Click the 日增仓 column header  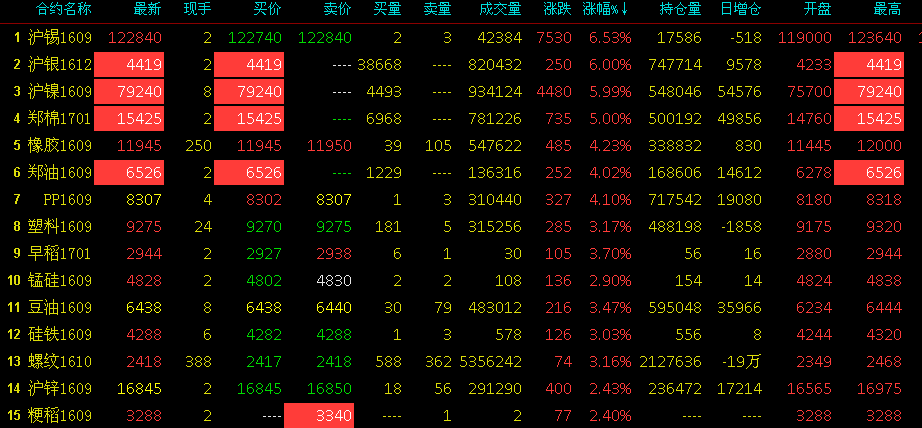[x=740, y=9]
